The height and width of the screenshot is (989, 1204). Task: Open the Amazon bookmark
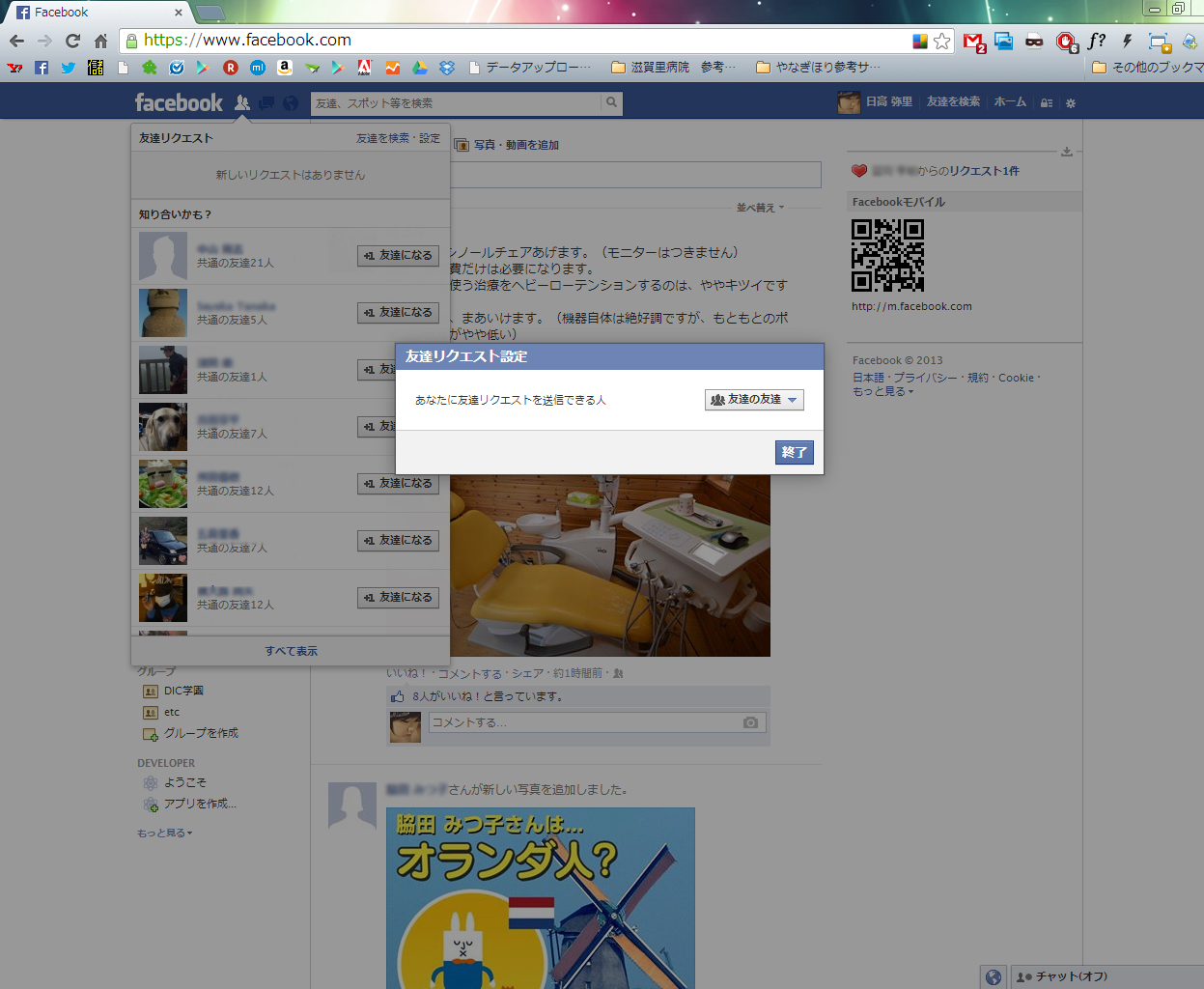point(284,68)
